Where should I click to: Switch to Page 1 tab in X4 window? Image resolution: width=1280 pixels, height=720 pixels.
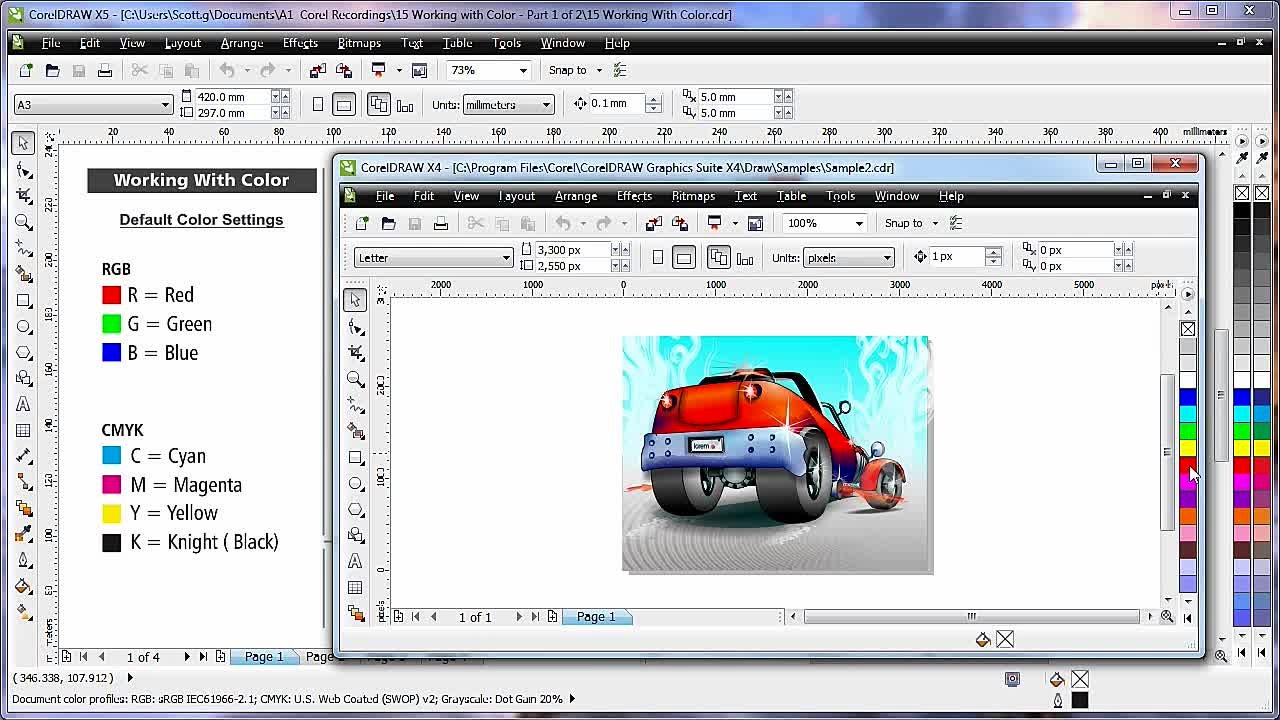(x=596, y=617)
